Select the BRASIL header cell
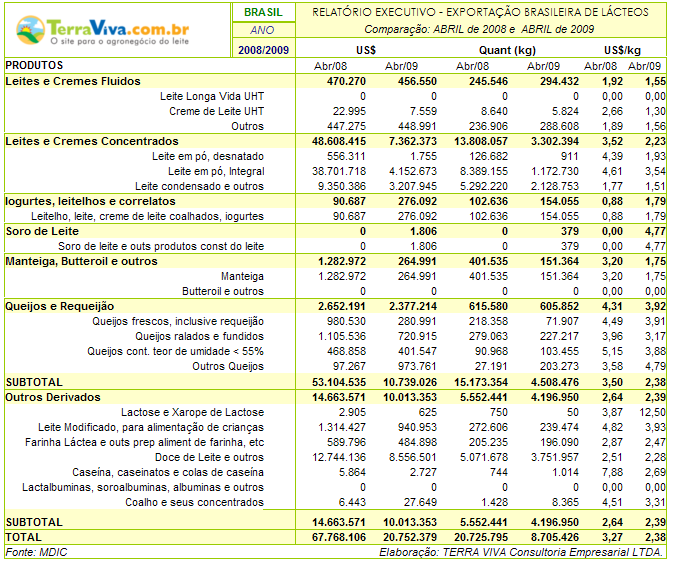The height and width of the screenshot is (563, 673). click(x=263, y=12)
